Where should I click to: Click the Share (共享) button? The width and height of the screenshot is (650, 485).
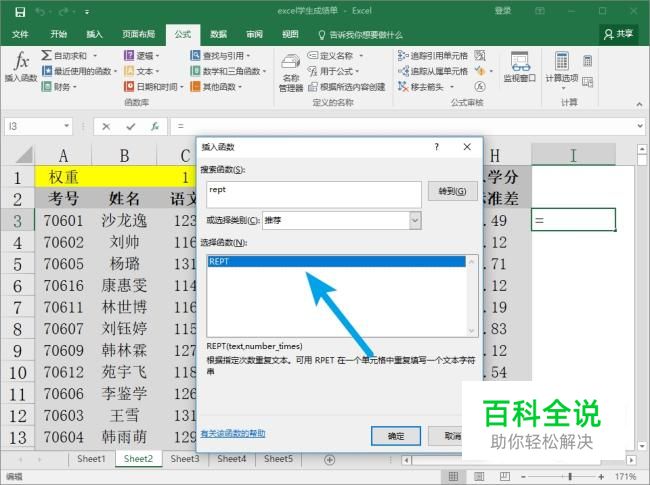pyautogui.click(x=618, y=34)
